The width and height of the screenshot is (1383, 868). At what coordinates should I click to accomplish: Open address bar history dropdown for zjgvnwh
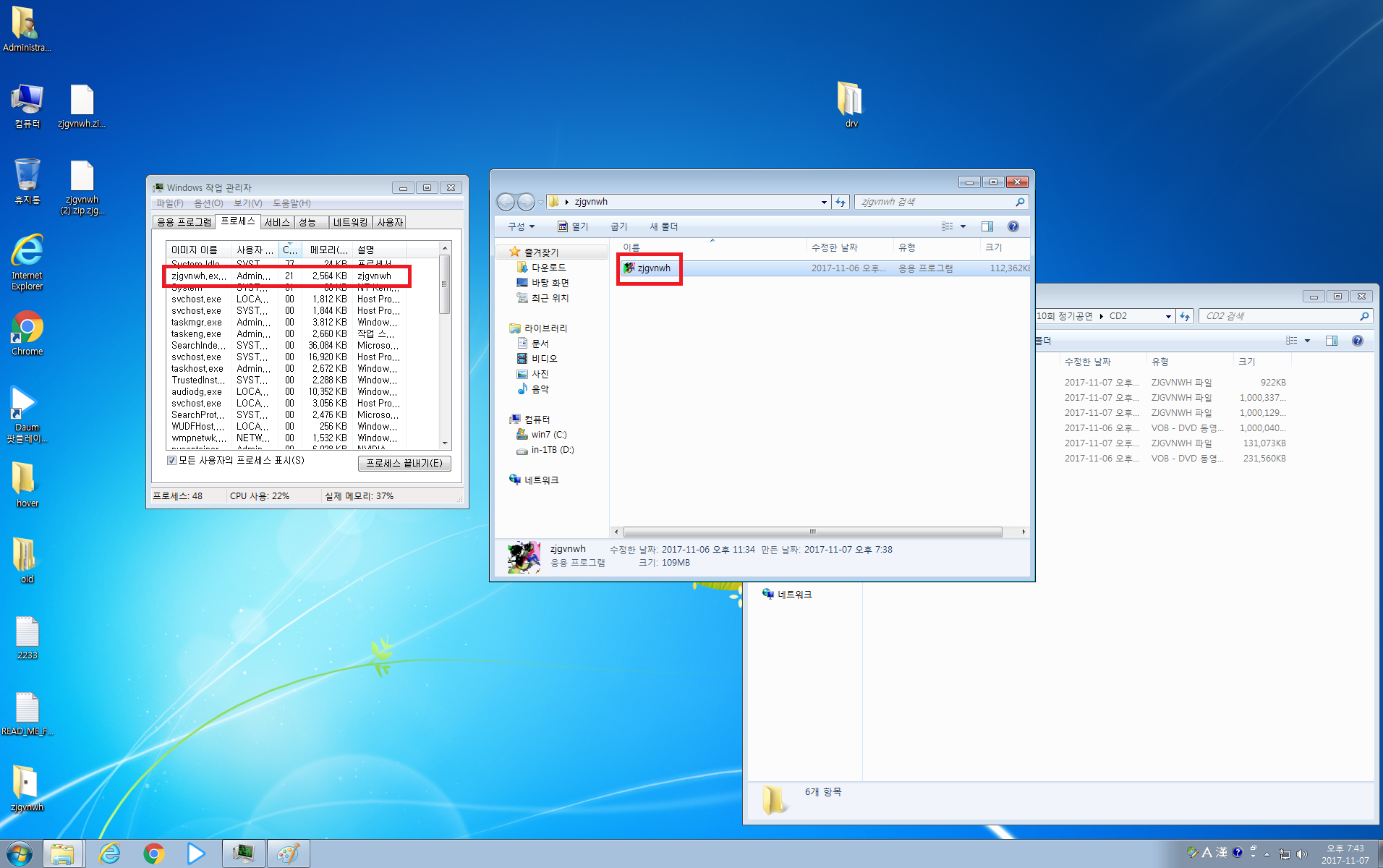click(x=824, y=202)
